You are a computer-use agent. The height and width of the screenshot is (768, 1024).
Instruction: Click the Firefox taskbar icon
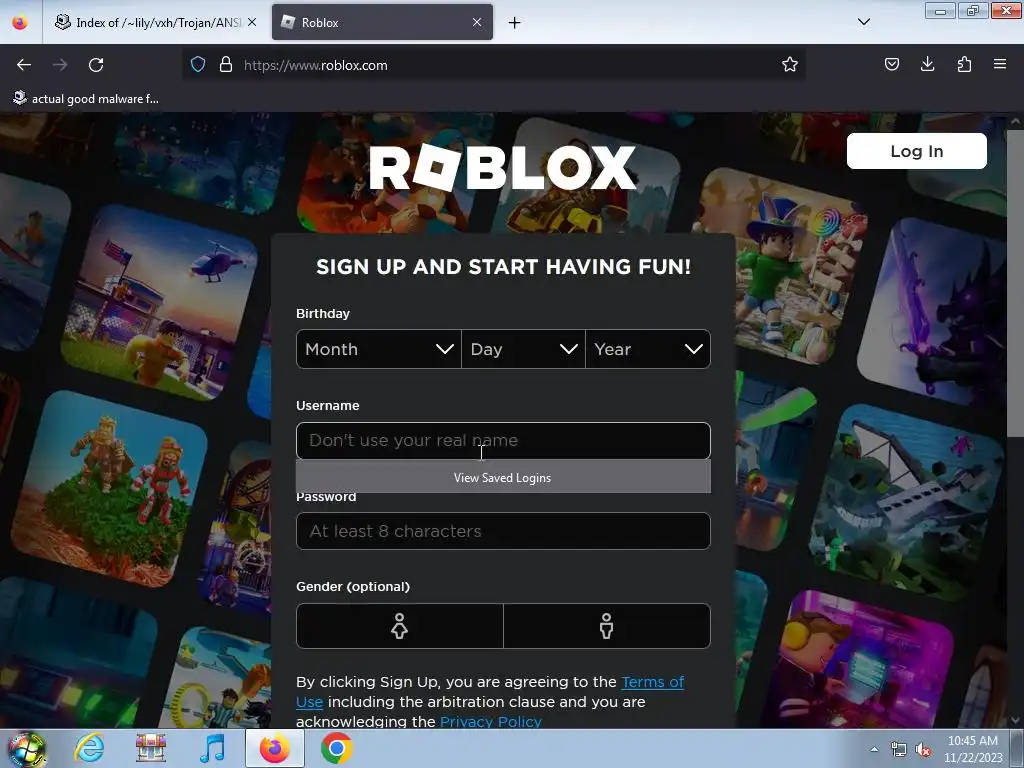coord(274,749)
